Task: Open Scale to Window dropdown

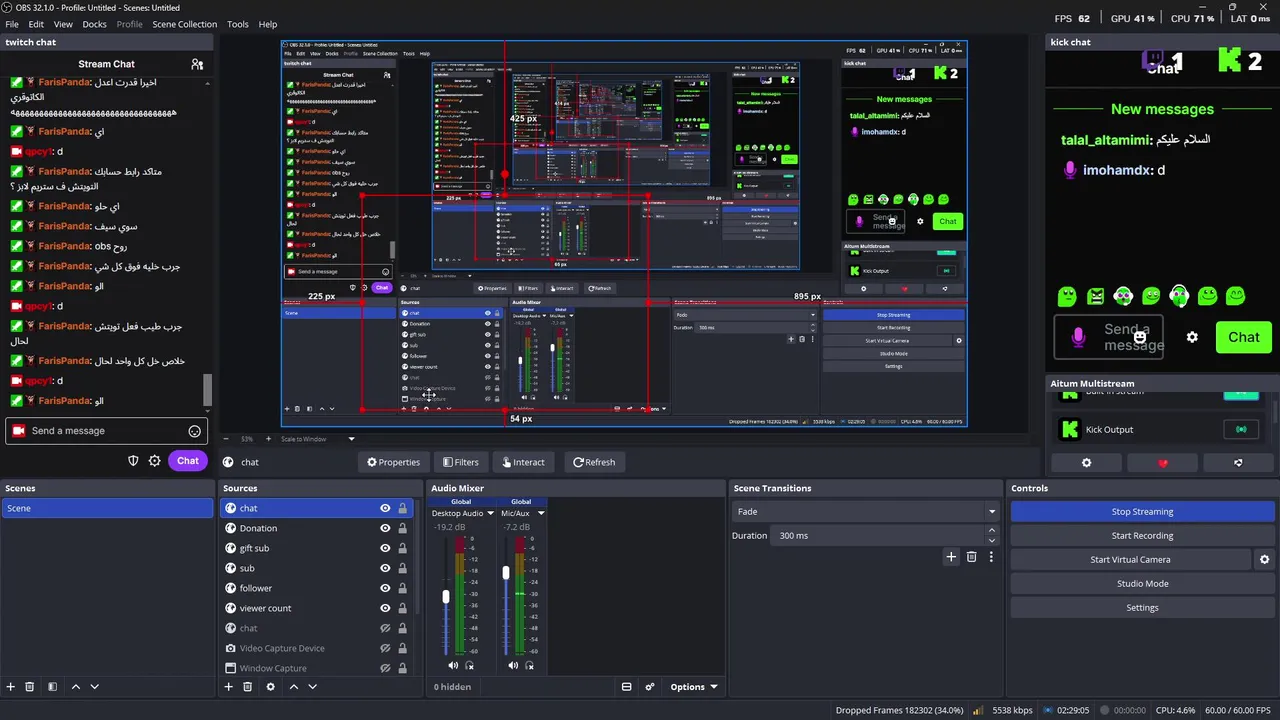Action: 318,439
